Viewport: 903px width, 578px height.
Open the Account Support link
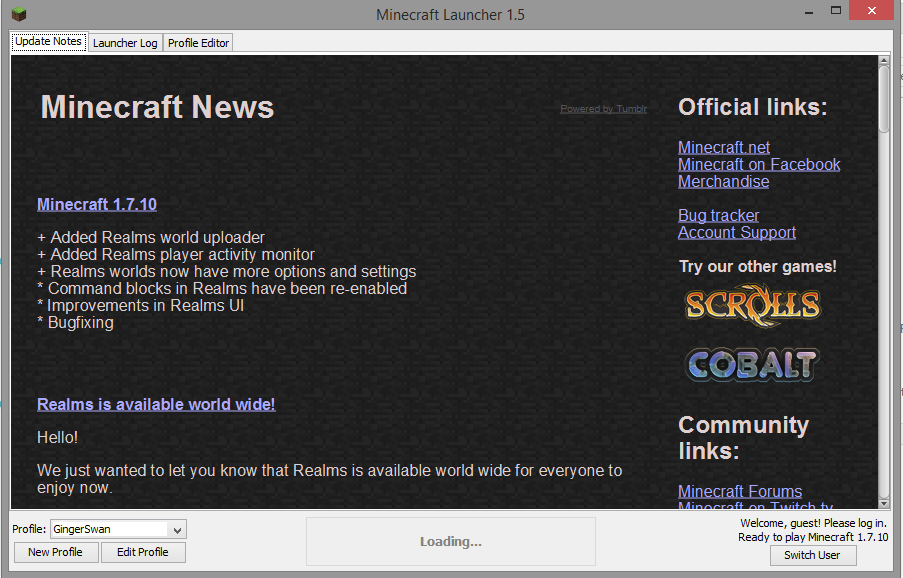737,233
